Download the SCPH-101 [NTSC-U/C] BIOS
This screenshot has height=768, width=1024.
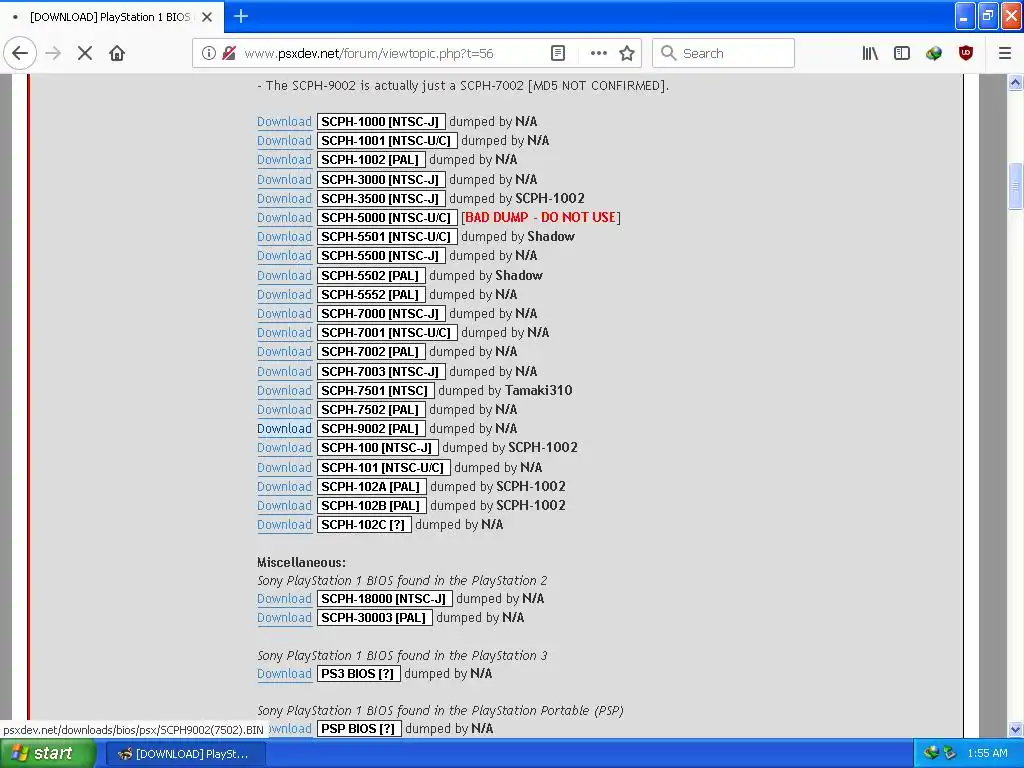[284, 467]
